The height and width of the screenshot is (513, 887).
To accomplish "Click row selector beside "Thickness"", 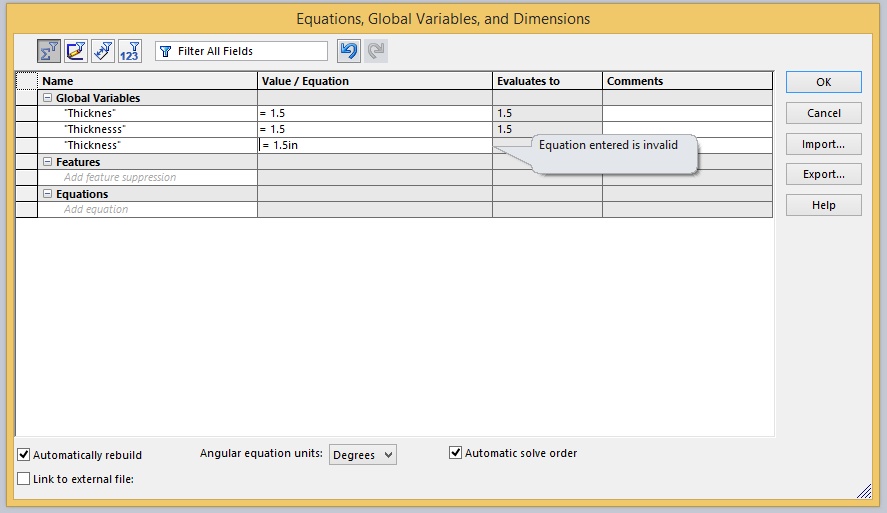I will [27, 145].
